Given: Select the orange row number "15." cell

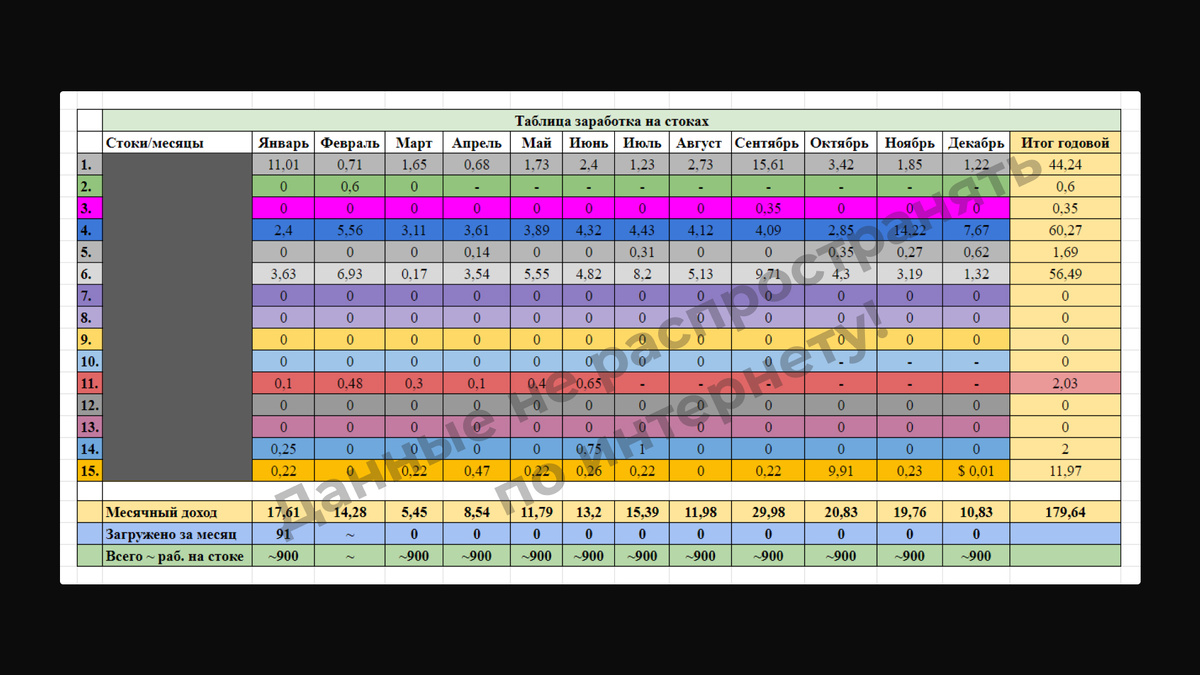Looking at the screenshot, I should point(90,471).
